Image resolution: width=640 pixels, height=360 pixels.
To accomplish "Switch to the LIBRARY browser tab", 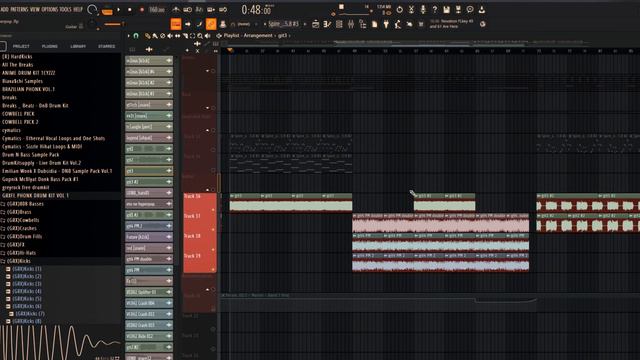I will pos(78,46).
